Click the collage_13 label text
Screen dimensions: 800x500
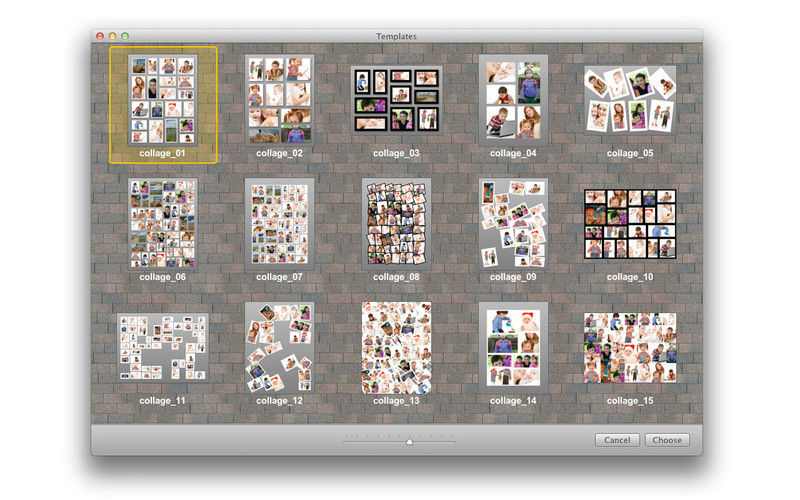coord(396,401)
